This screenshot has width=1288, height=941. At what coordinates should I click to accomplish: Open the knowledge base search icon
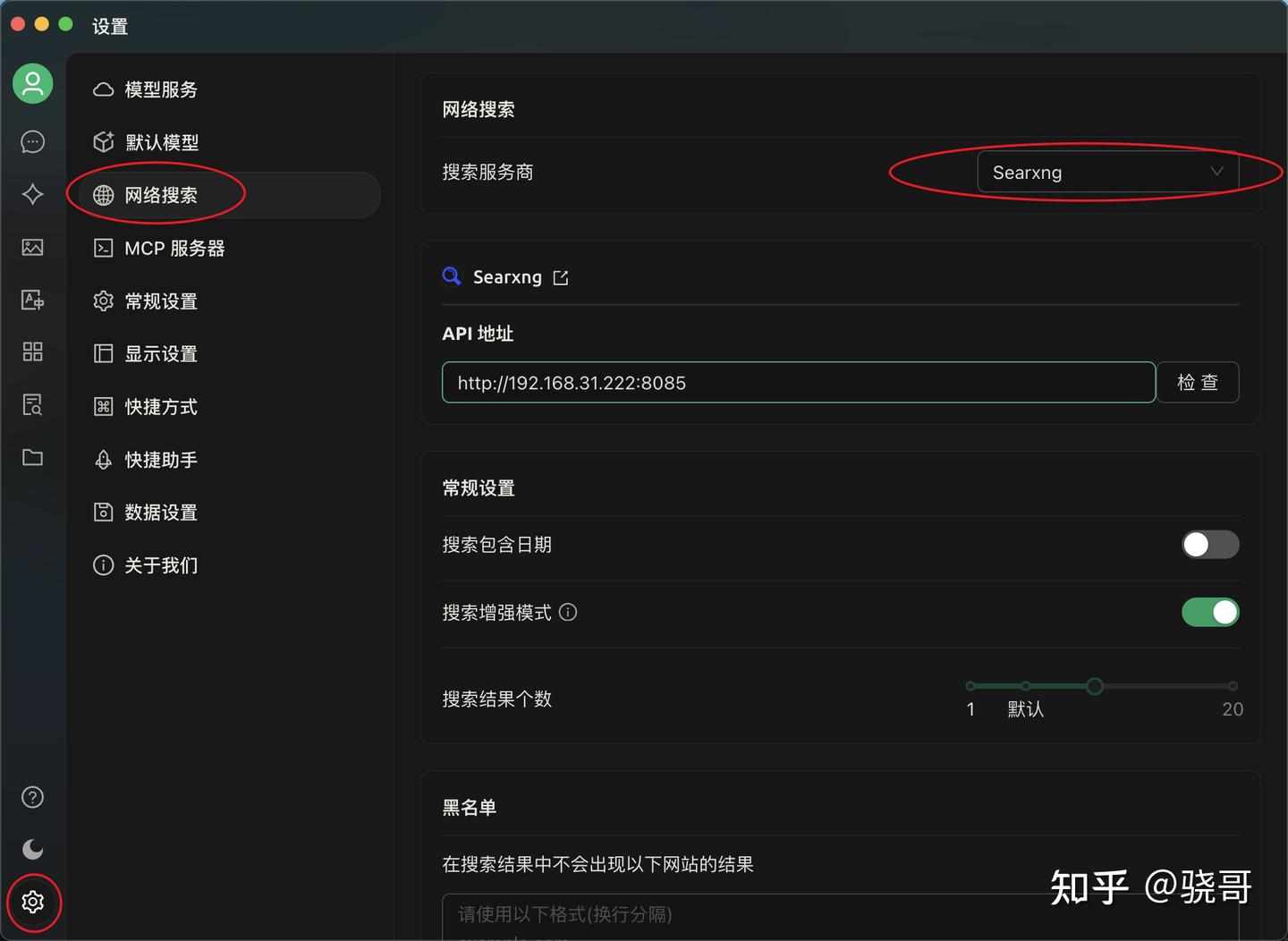pos(32,404)
